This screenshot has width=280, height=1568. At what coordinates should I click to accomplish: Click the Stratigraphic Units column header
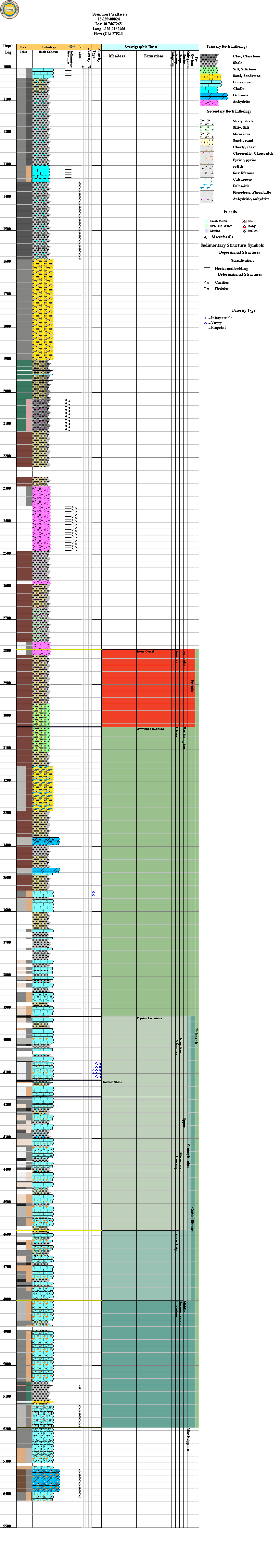coord(141,47)
